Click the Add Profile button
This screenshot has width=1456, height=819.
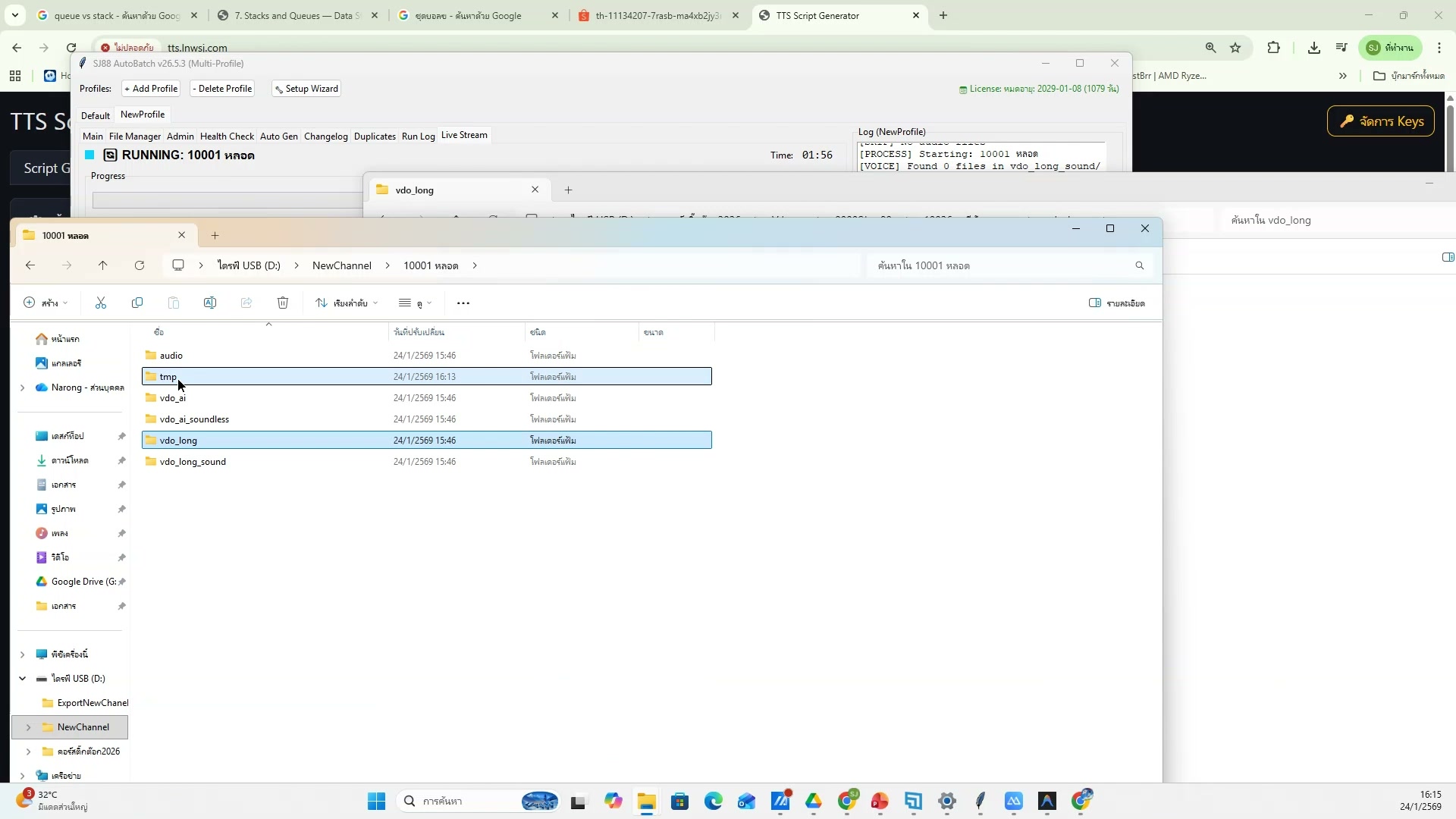tap(151, 89)
